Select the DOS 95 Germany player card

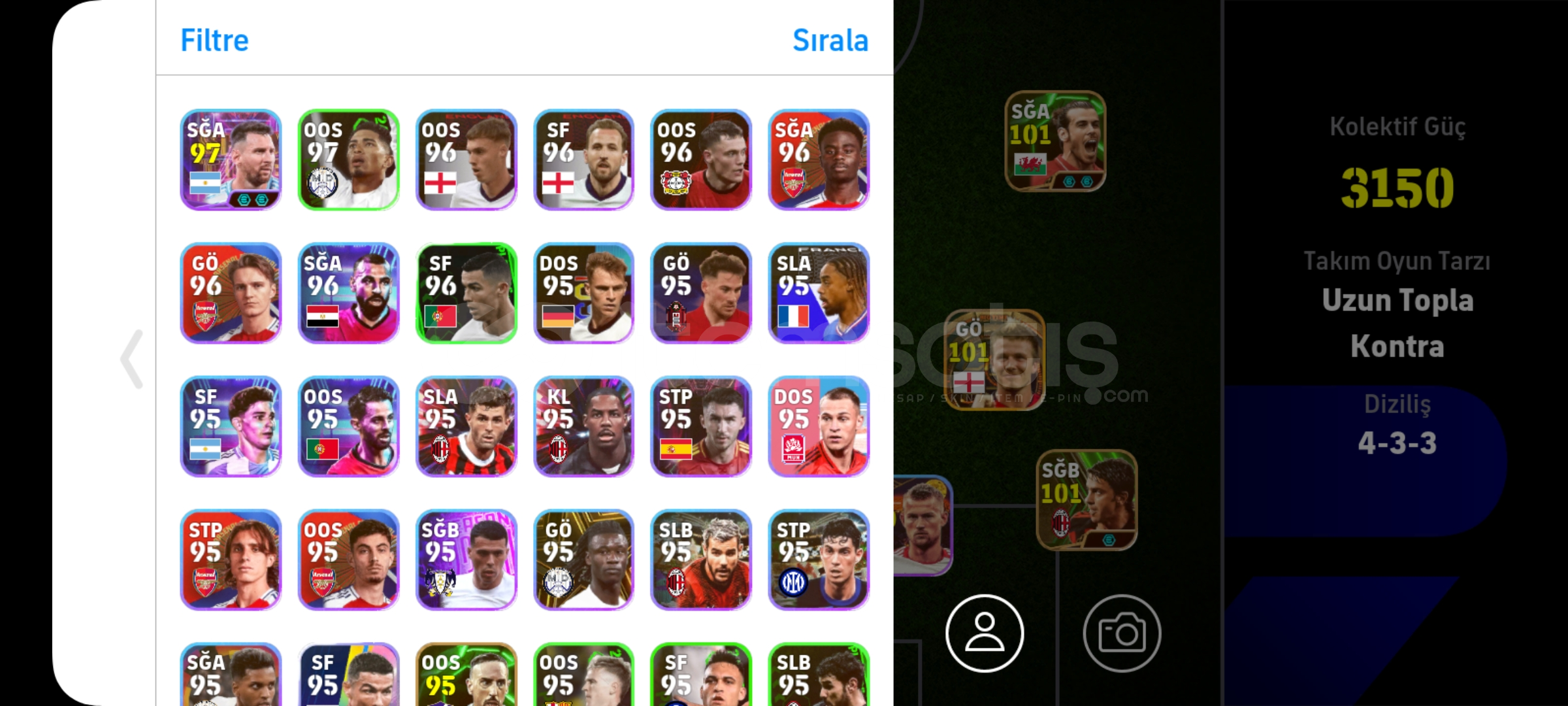[x=583, y=293]
